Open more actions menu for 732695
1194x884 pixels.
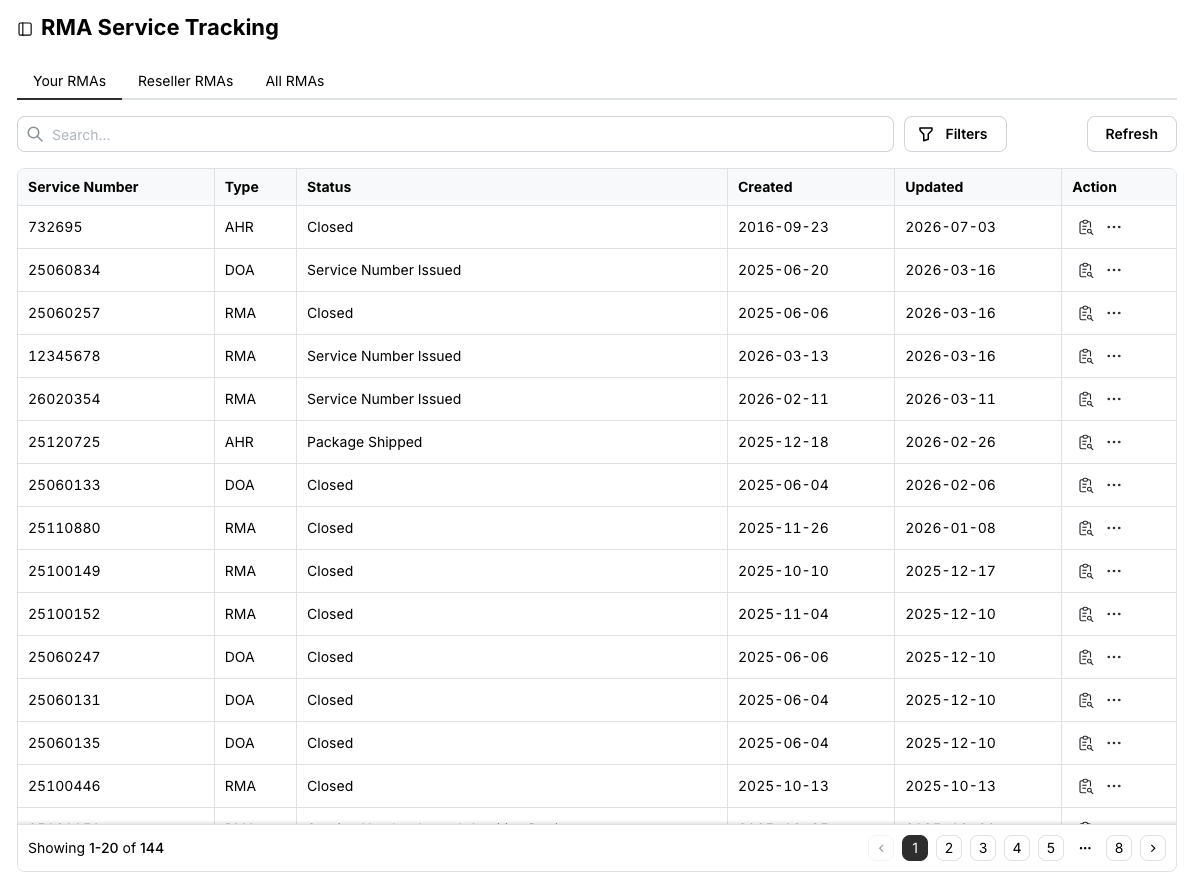tap(1114, 227)
